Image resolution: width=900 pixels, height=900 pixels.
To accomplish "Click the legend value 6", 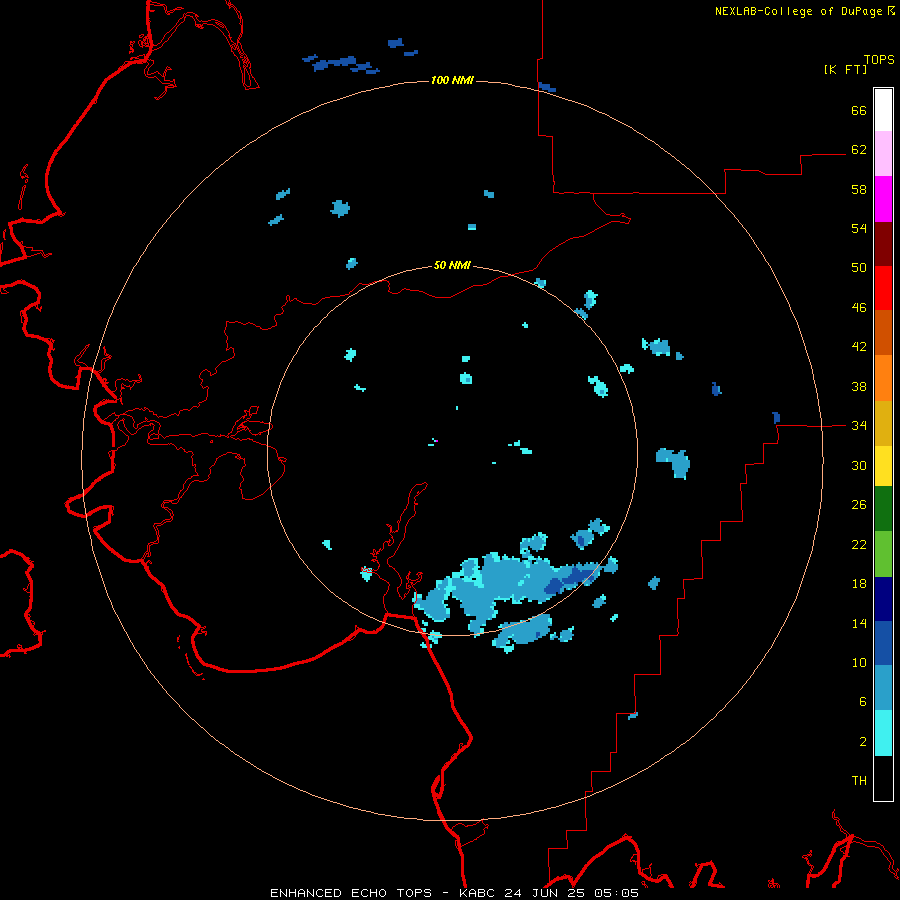I will [x=863, y=702].
